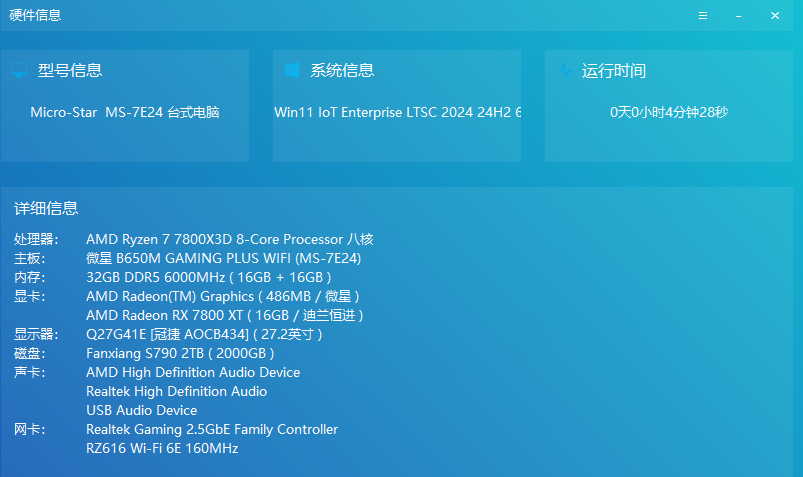Select AMD Ryzen 7 7800X3D processor line
The width and height of the screenshot is (803, 477).
coord(229,239)
